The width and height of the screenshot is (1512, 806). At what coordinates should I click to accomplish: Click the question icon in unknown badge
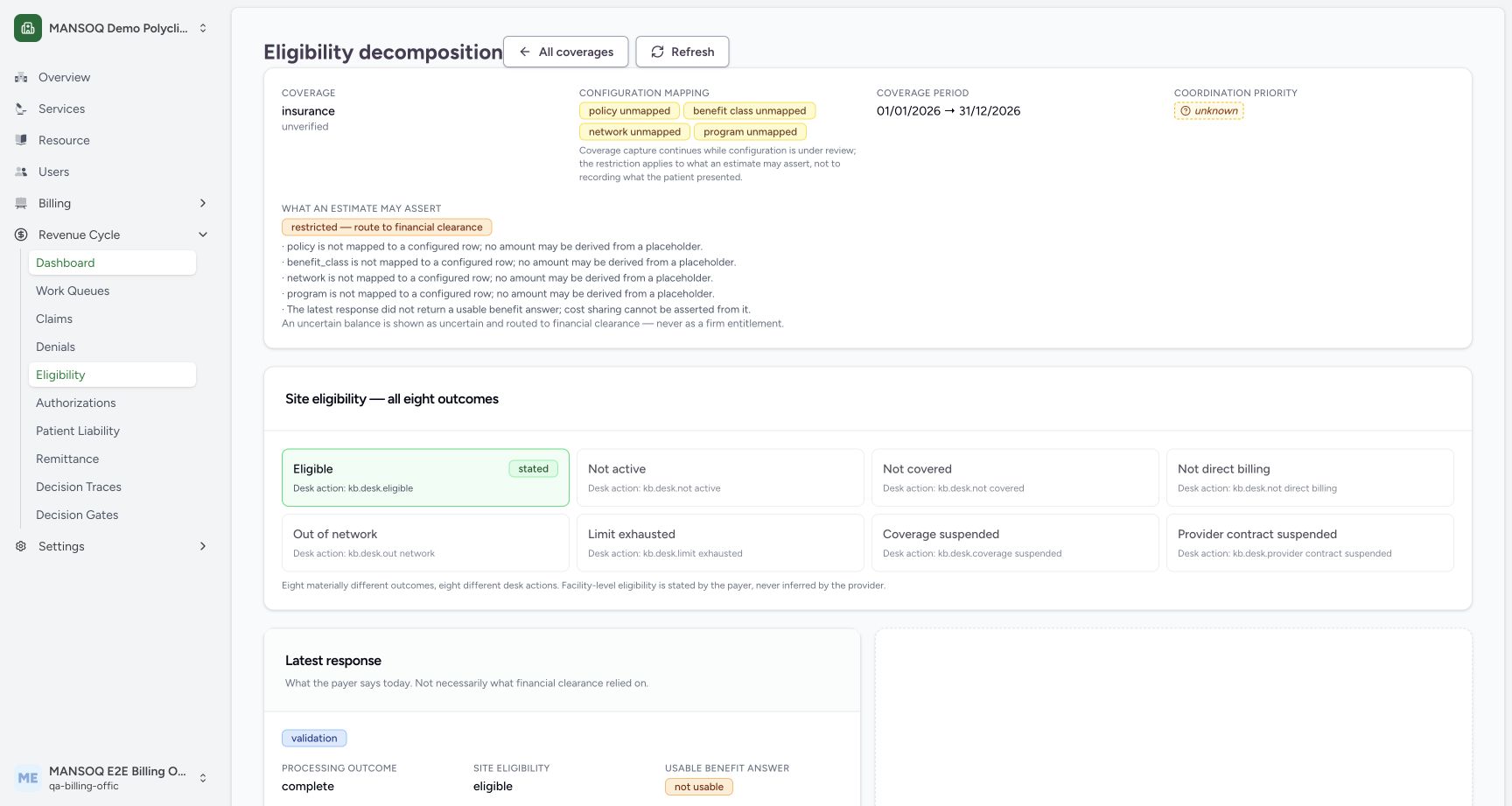point(1186,111)
